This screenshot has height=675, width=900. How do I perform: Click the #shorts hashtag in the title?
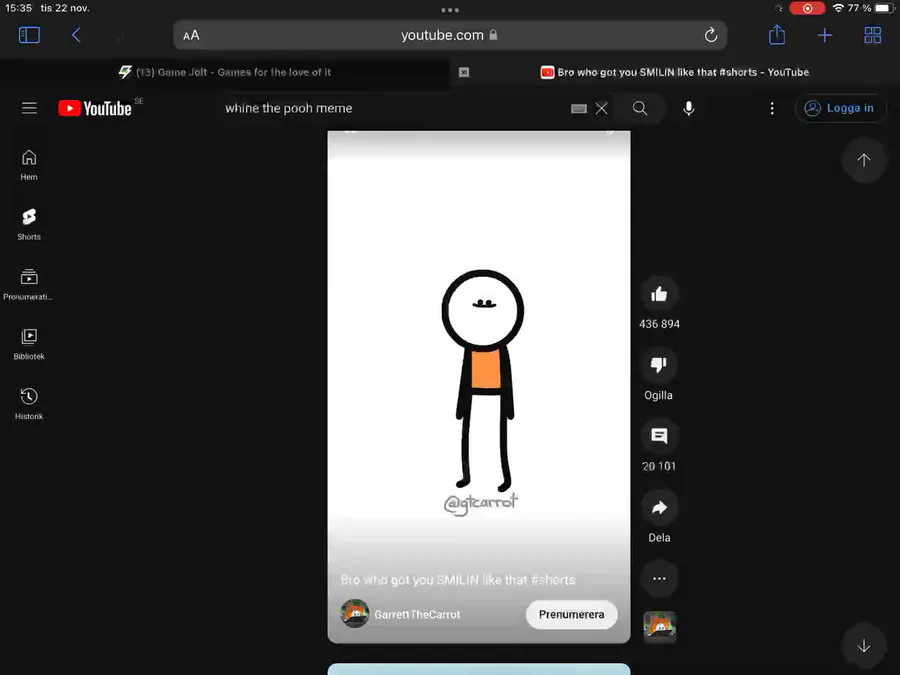click(553, 580)
